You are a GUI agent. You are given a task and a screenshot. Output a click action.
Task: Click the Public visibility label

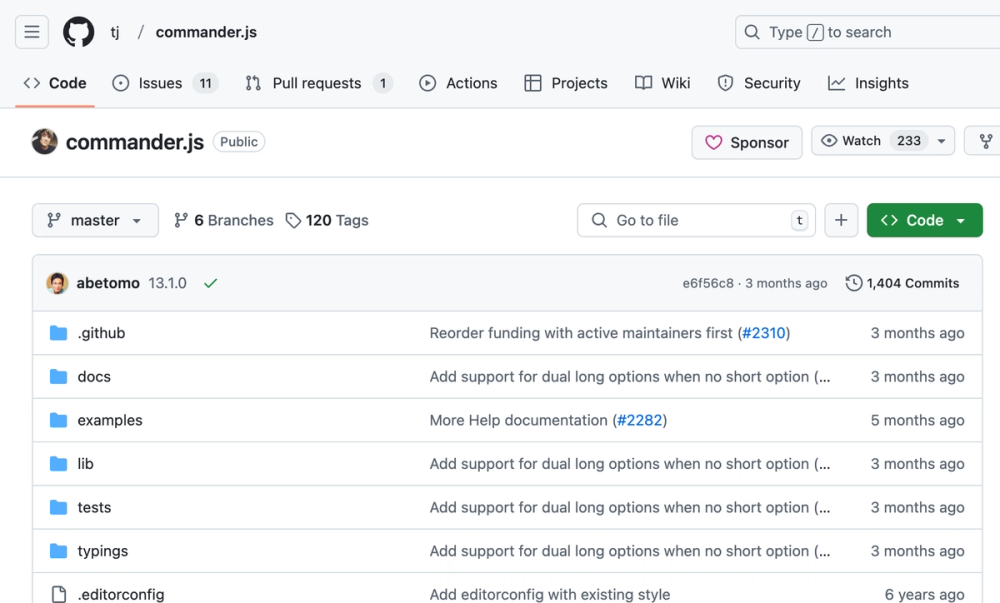pyautogui.click(x=239, y=142)
